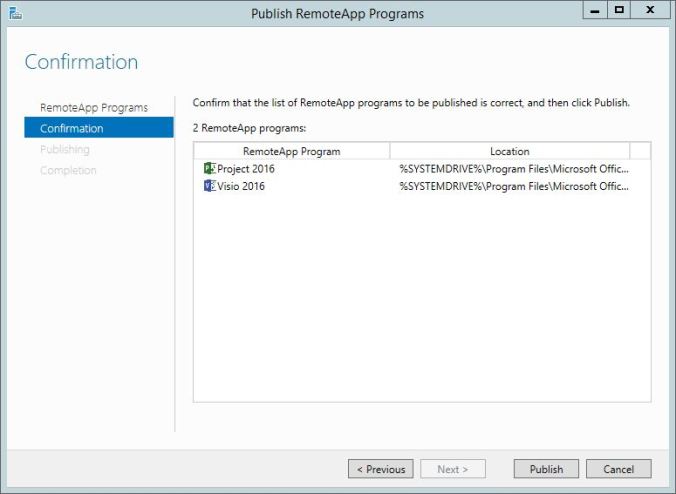Sort by RemoteApp Program column header
This screenshot has width=676, height=494.
291,151
